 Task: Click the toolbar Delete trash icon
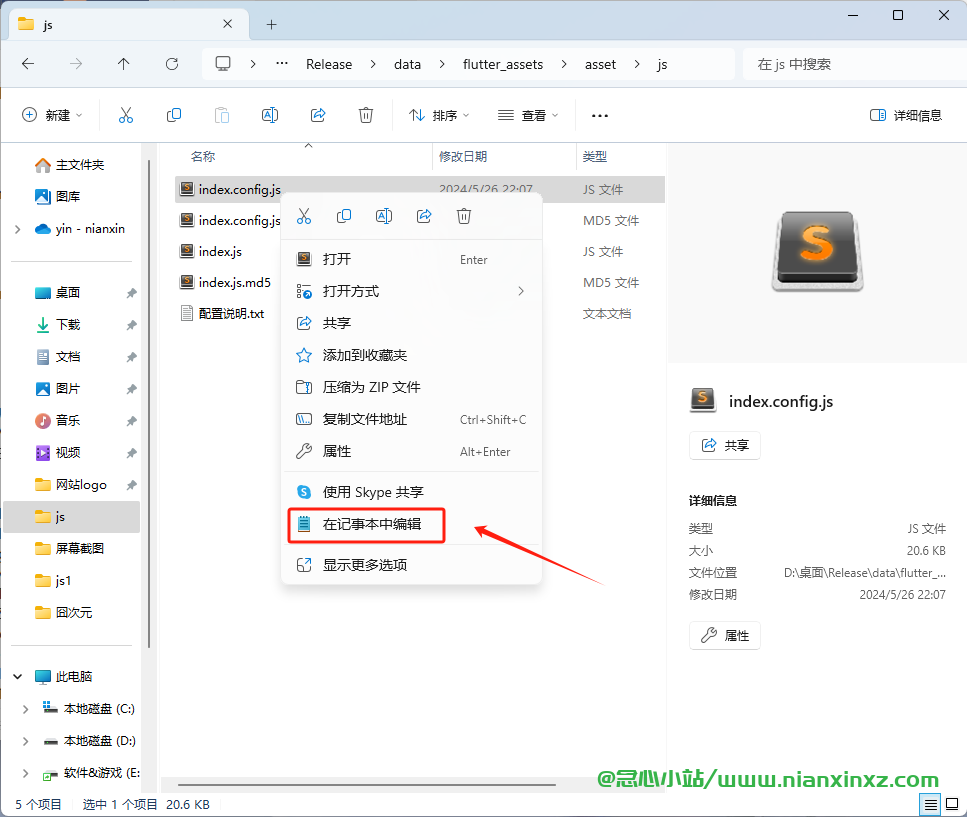[x=366, y=115]
